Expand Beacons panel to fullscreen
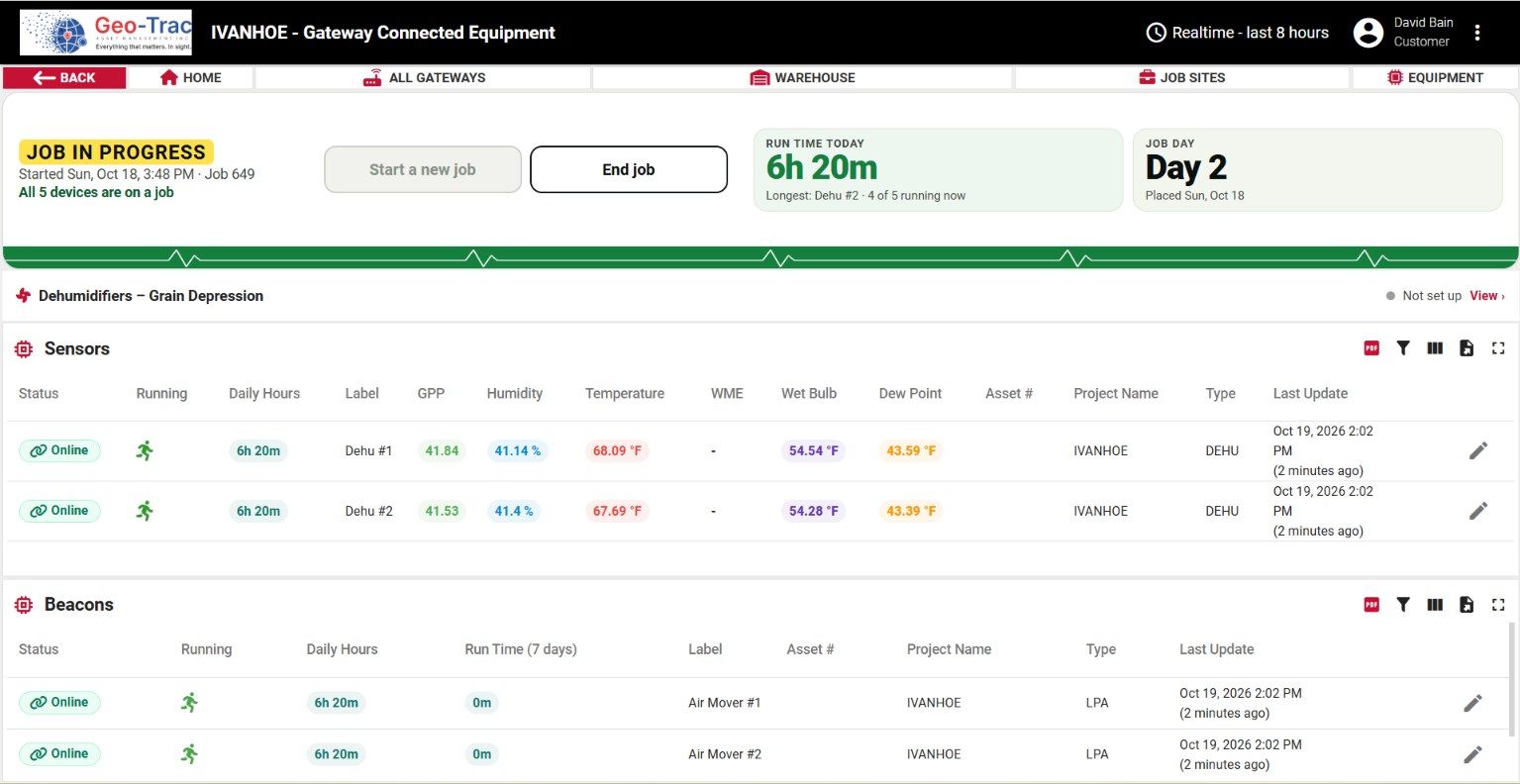1520x784 pixels. [1498, 605]
